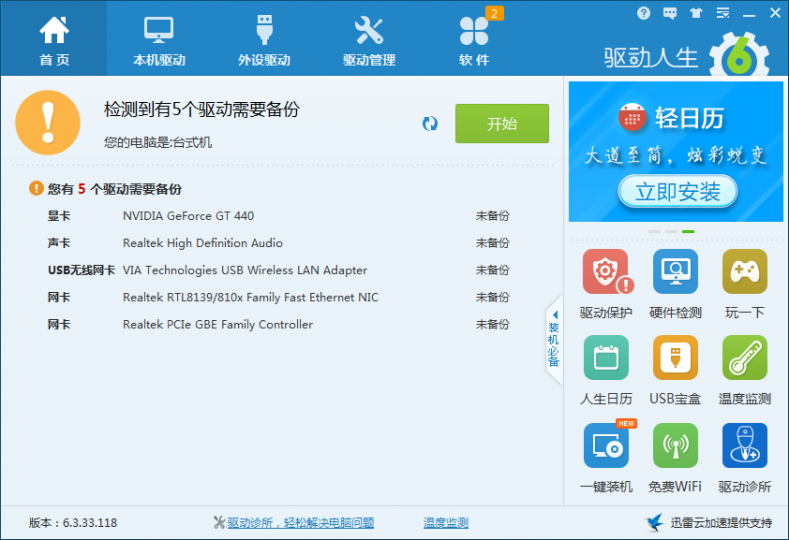Click 未备份 status for Realtek Audio
Viewport: 789px width, 540px height.
[x=493, y=243]
